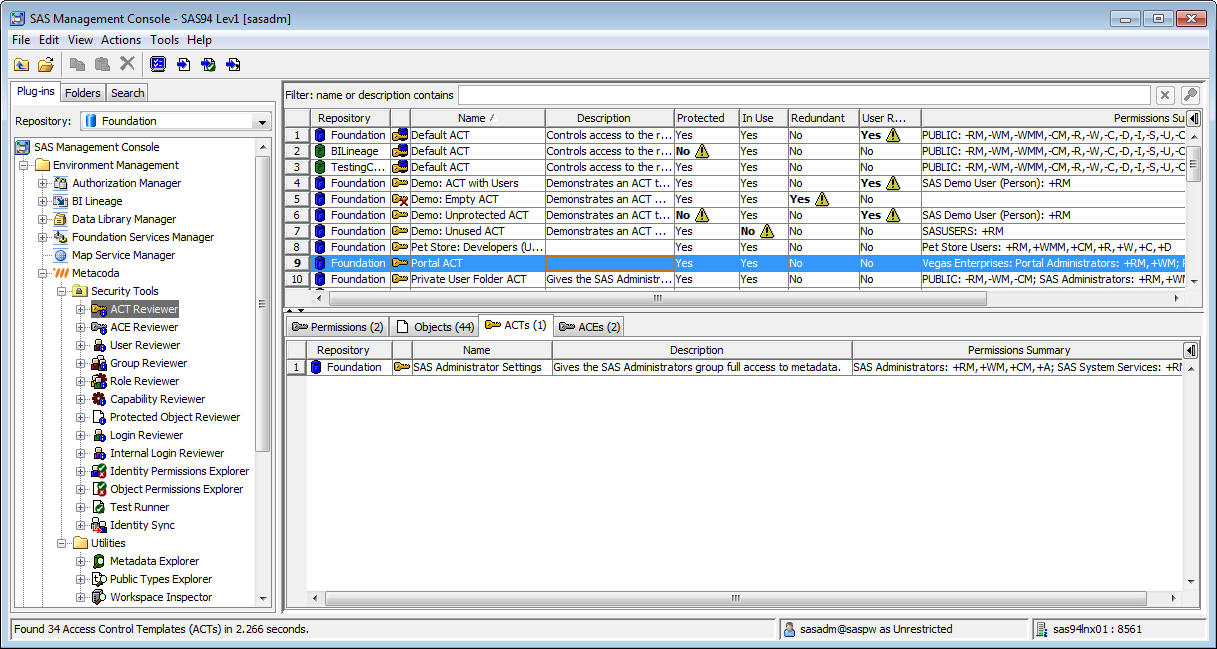Expand the Metadata Explorer node
Screen dimensions: 1217x649
(x=81, y=561)
